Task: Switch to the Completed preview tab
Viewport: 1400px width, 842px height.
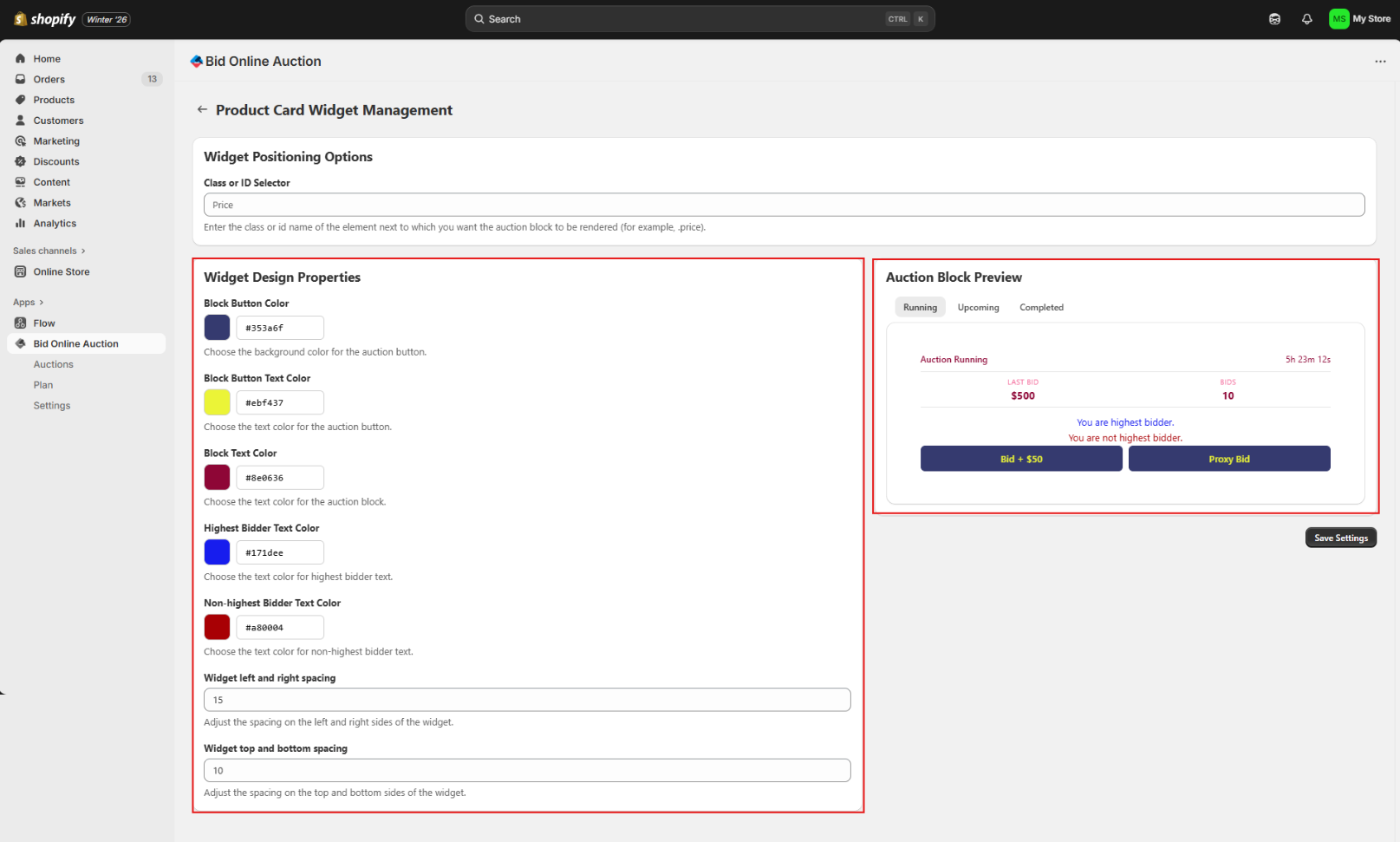Action: (x=1041, y=308)
